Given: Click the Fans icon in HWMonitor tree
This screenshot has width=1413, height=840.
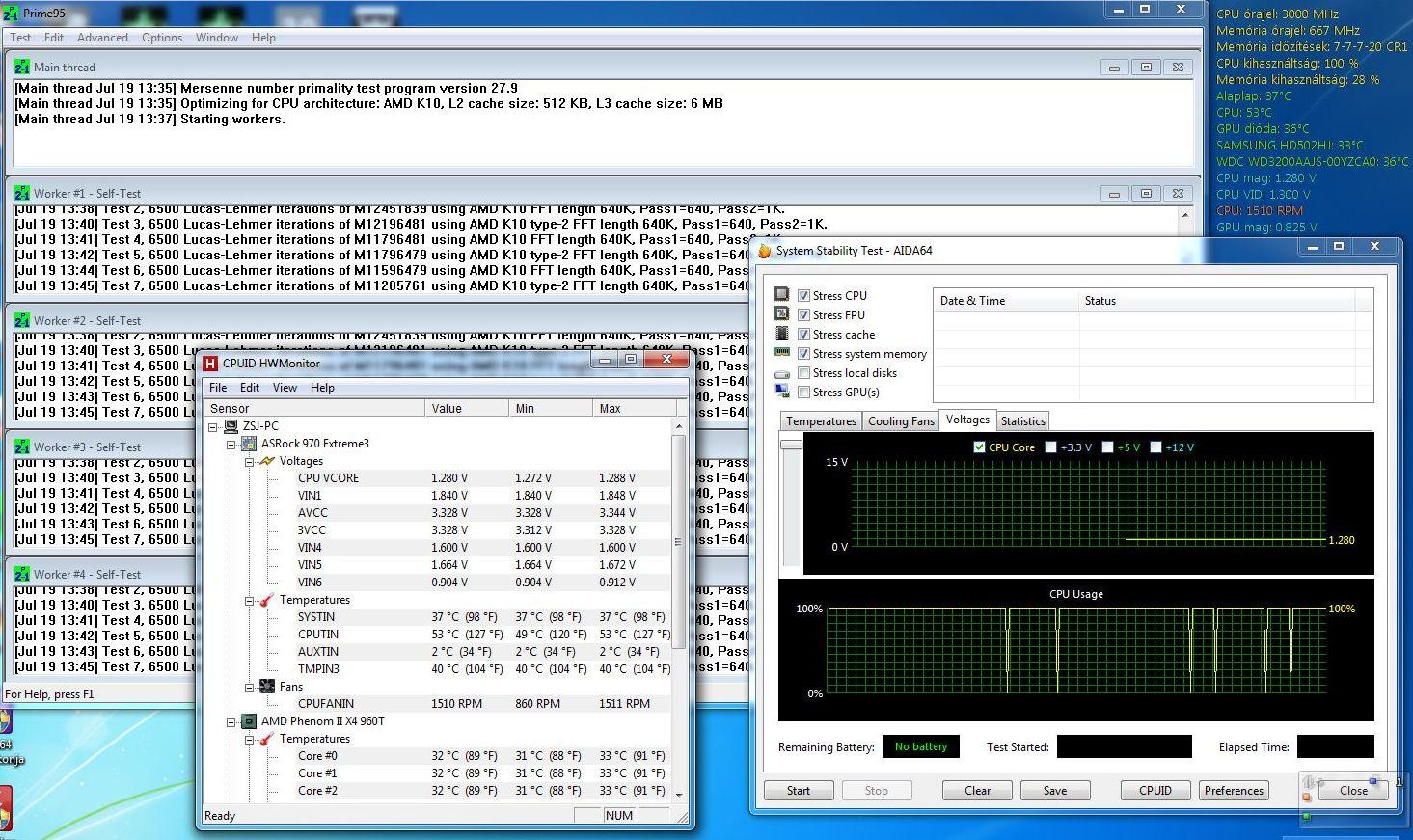Looking at the screenshot, I should click(x=267, y=687).
